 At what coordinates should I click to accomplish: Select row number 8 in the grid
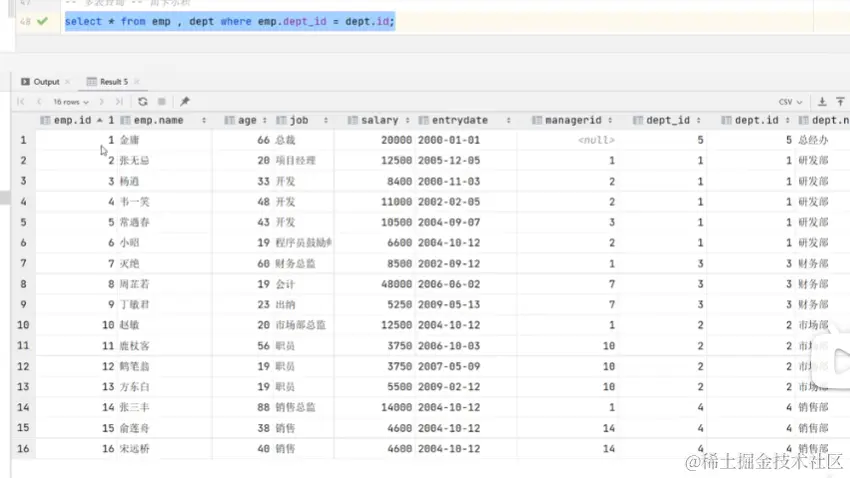click(x=23, y=284)
